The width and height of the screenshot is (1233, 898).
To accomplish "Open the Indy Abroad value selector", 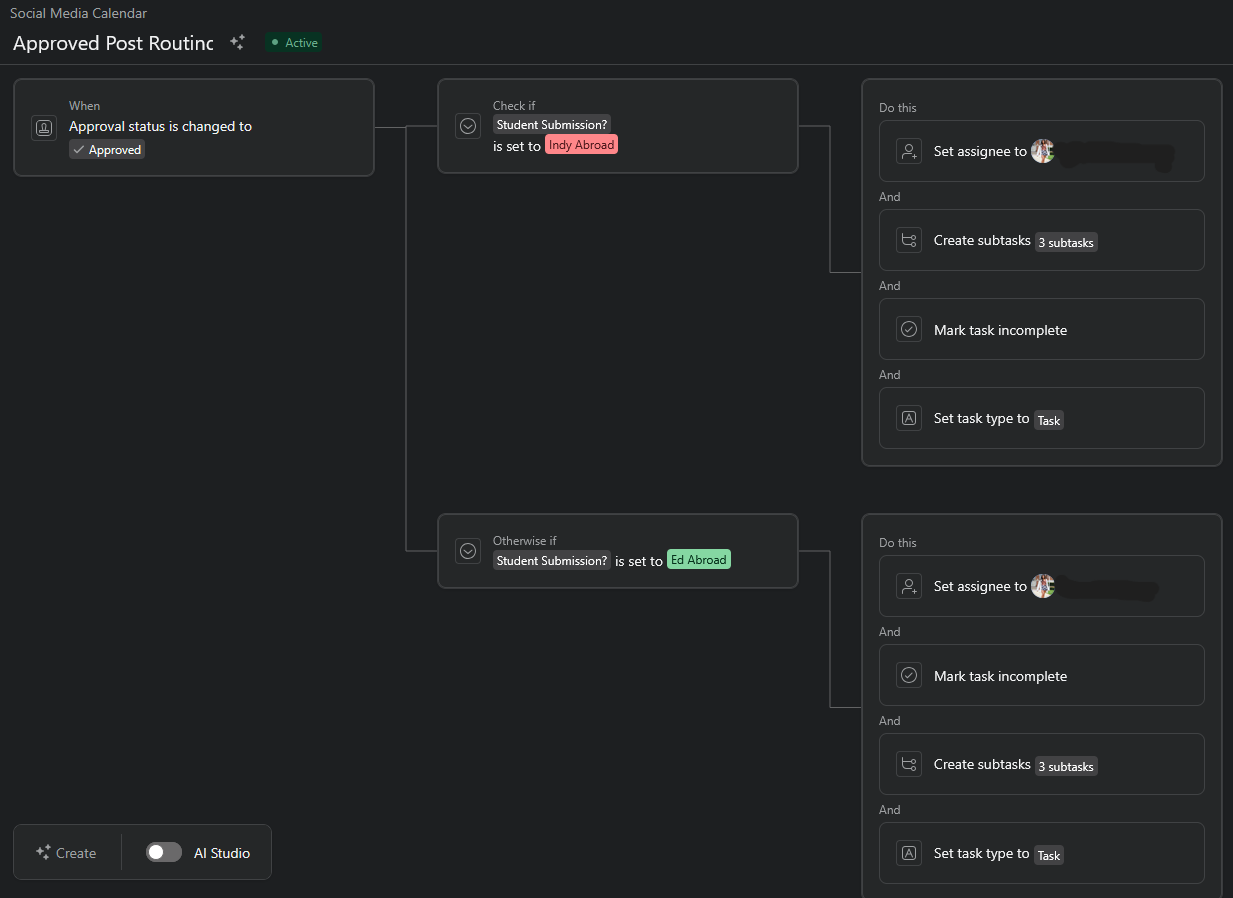I will [x=581, y=144].
